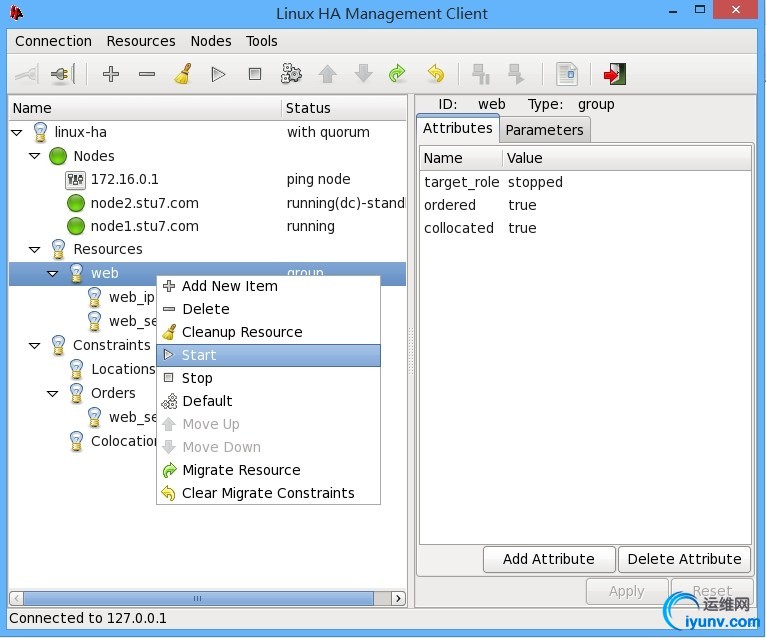Image resolution: width=766 pixels, height=638 pixels.
Task: Click the scrollbar right arrow in tree panel
Action: pos(399,598)
